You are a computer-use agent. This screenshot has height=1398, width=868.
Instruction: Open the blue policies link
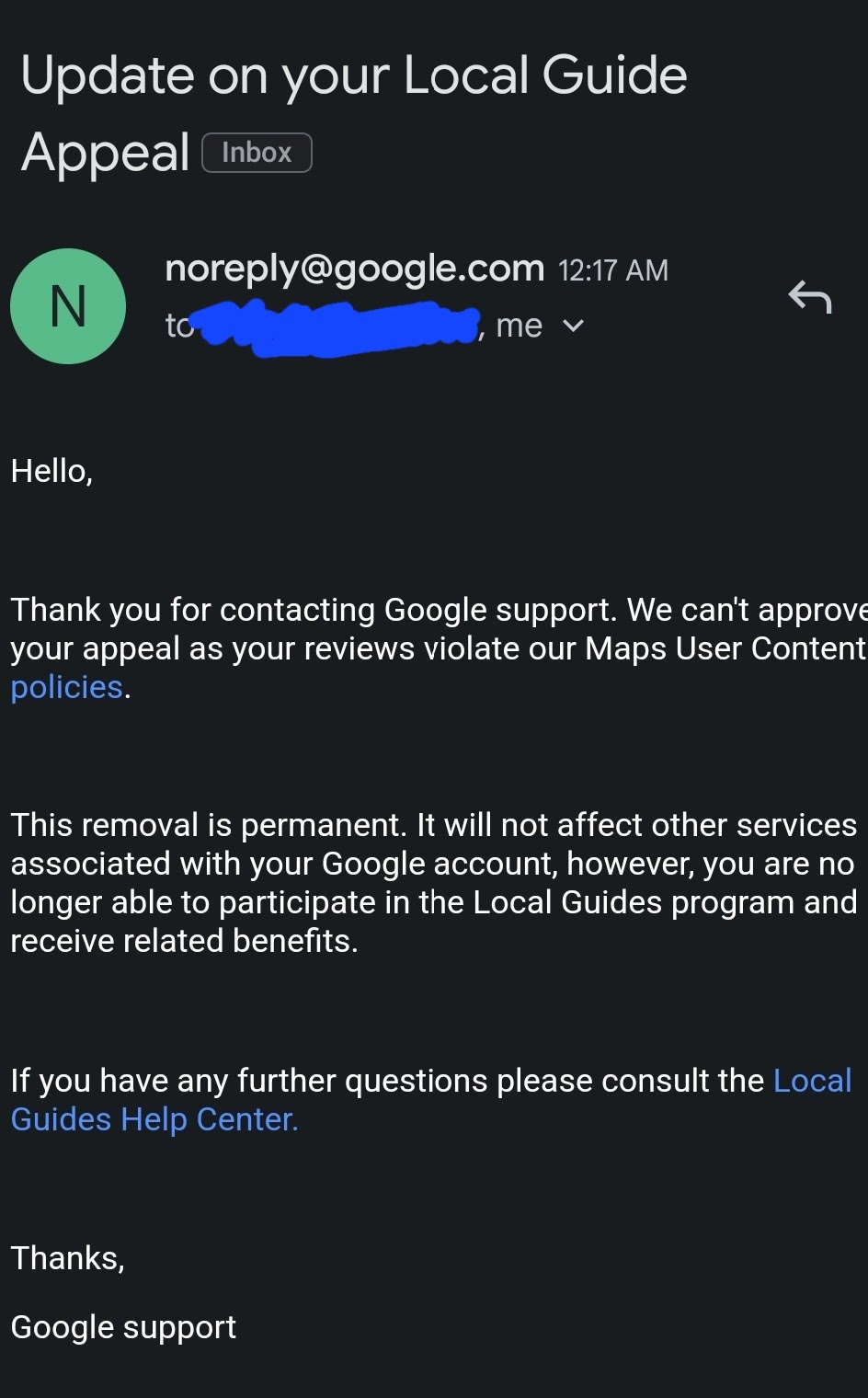pyautogui.click(x=66, y=687)
